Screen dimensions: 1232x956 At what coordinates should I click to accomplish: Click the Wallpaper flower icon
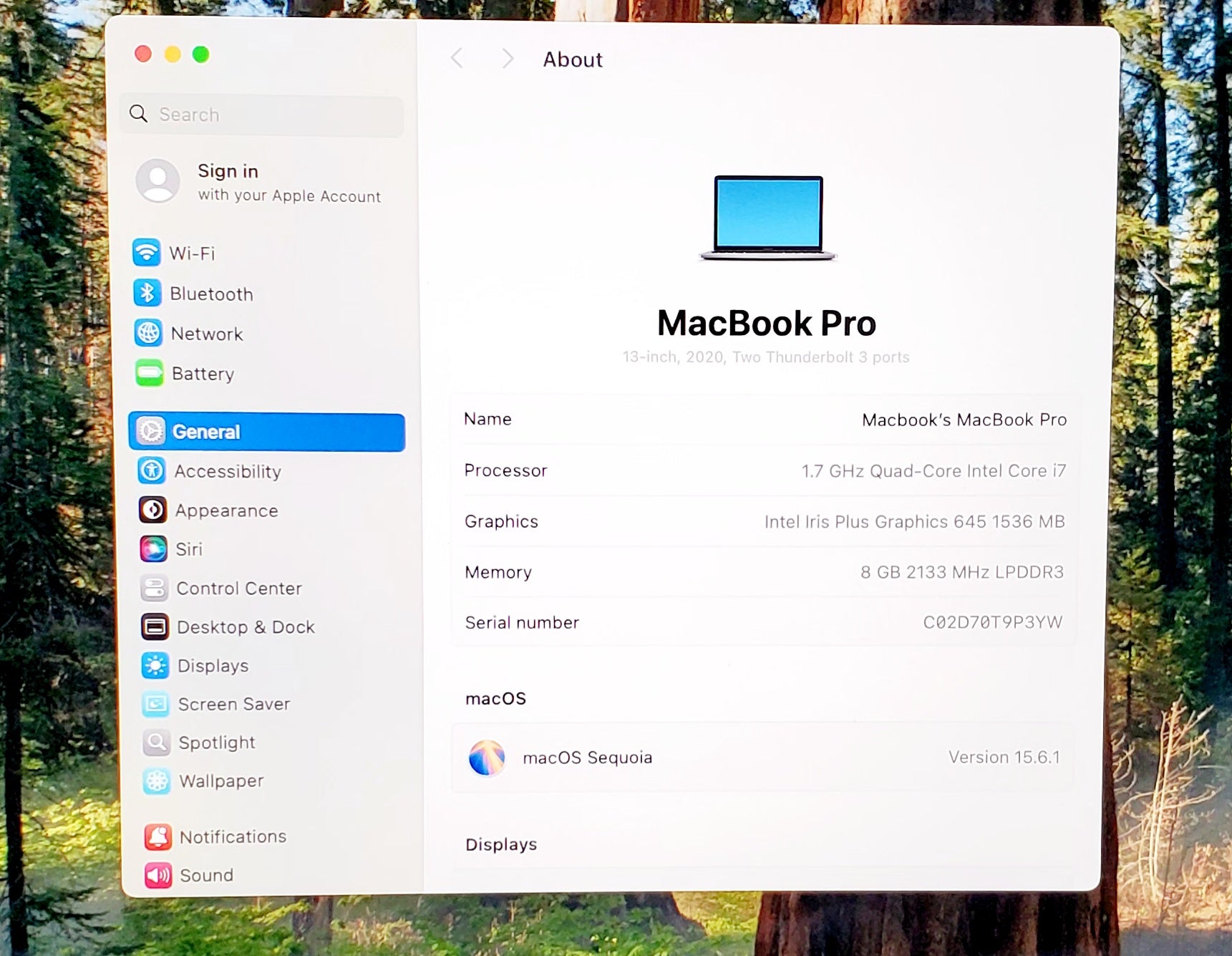click(x=156, y=781)
